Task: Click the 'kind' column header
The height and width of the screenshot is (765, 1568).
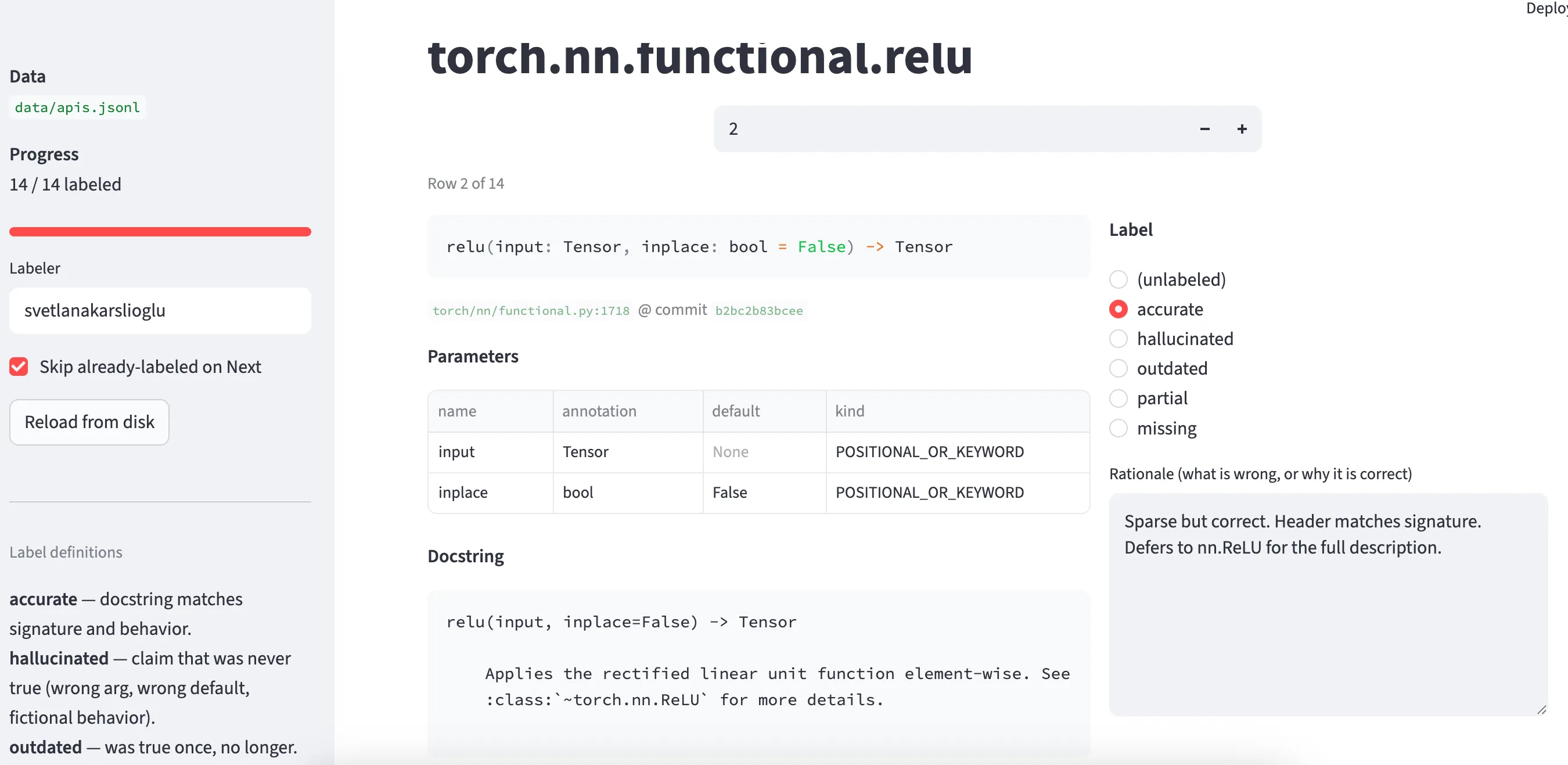Action: click(x=958, y=411)
